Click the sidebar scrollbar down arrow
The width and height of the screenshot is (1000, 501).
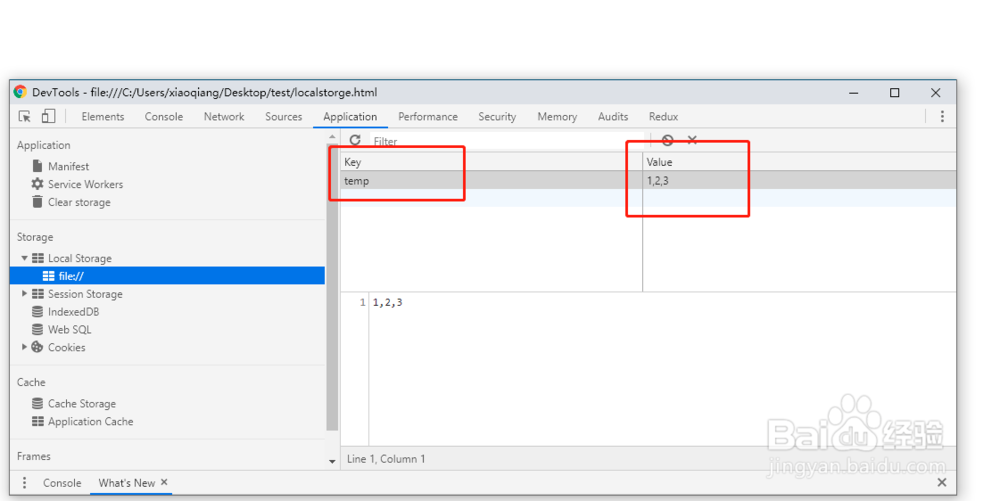coord(332,461)
